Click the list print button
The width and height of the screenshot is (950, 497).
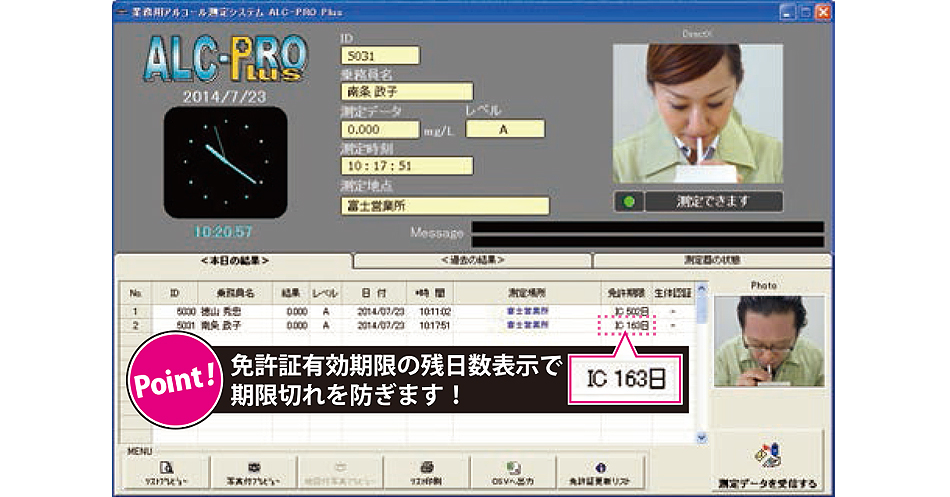(x=427, y=473)
